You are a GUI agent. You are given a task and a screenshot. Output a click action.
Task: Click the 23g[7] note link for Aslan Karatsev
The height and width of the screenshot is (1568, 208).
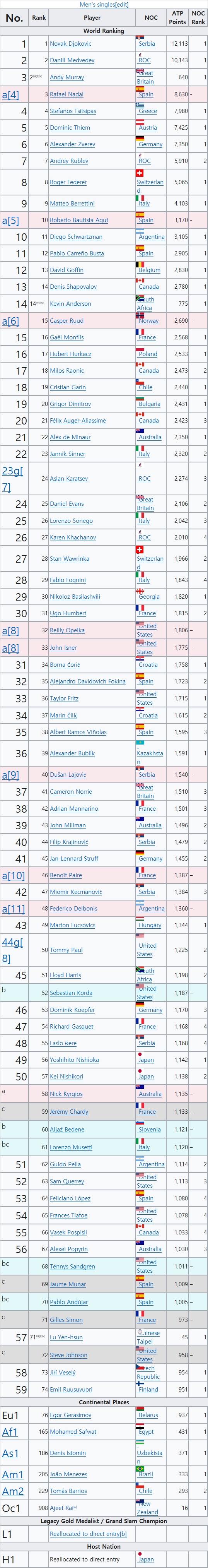pyautogui.click(x=12, y=478)
